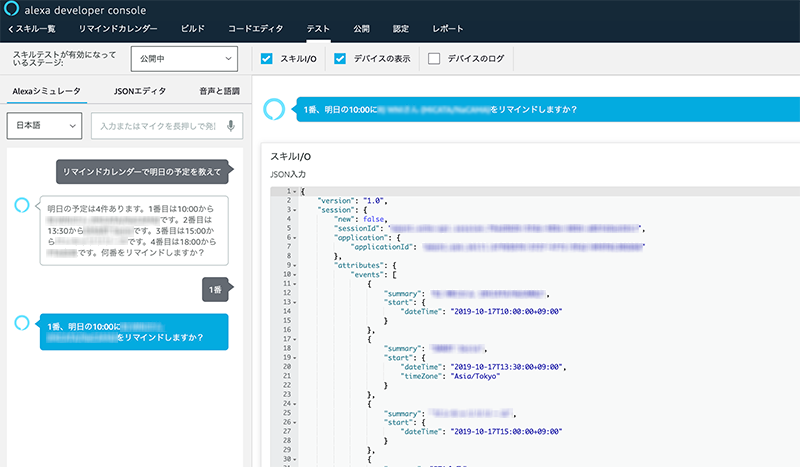Click the 明日の予定は4件あります response bubble
Image resolution: width=800 pixels, height=467 pixels.
tap(134, 230)
